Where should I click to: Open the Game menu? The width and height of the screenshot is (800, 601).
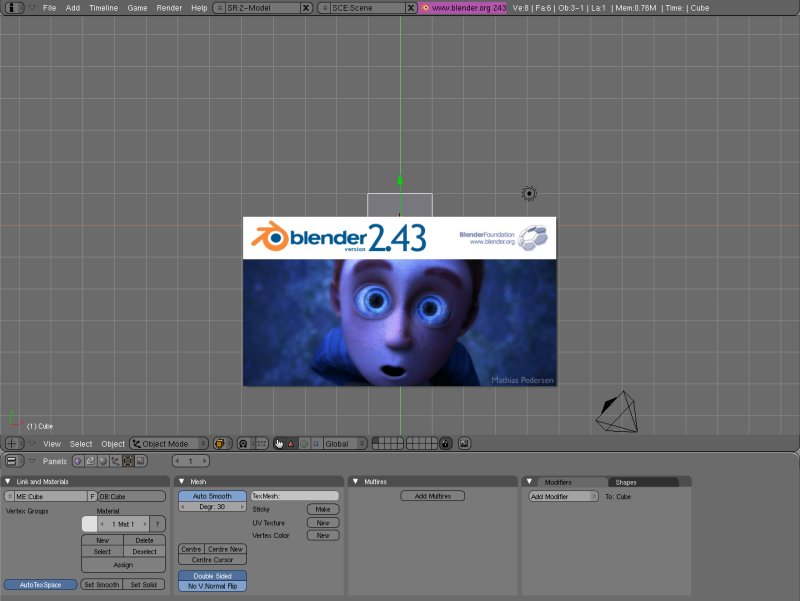point(137,8)
